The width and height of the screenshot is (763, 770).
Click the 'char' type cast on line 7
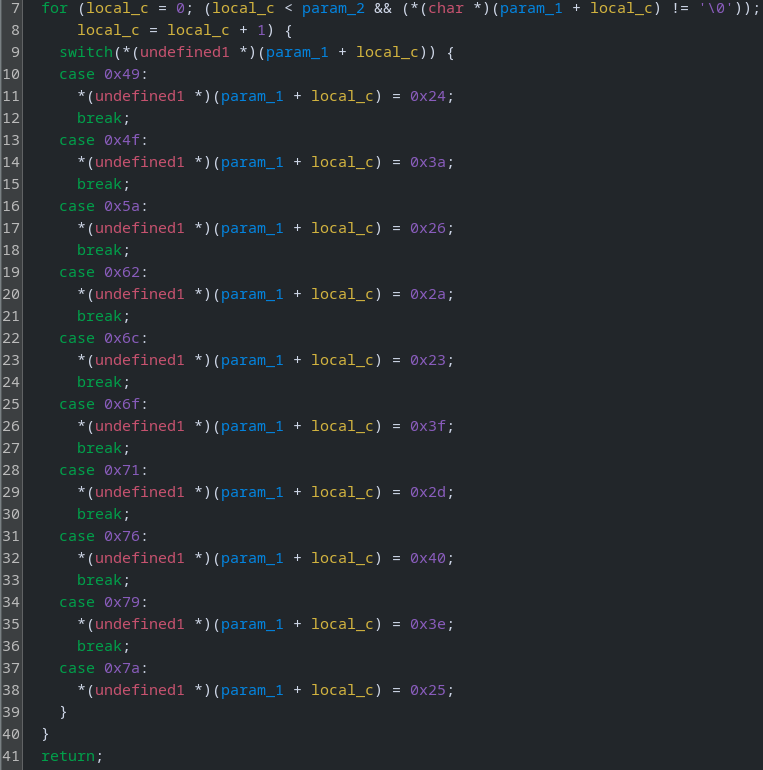click(446, 8)
